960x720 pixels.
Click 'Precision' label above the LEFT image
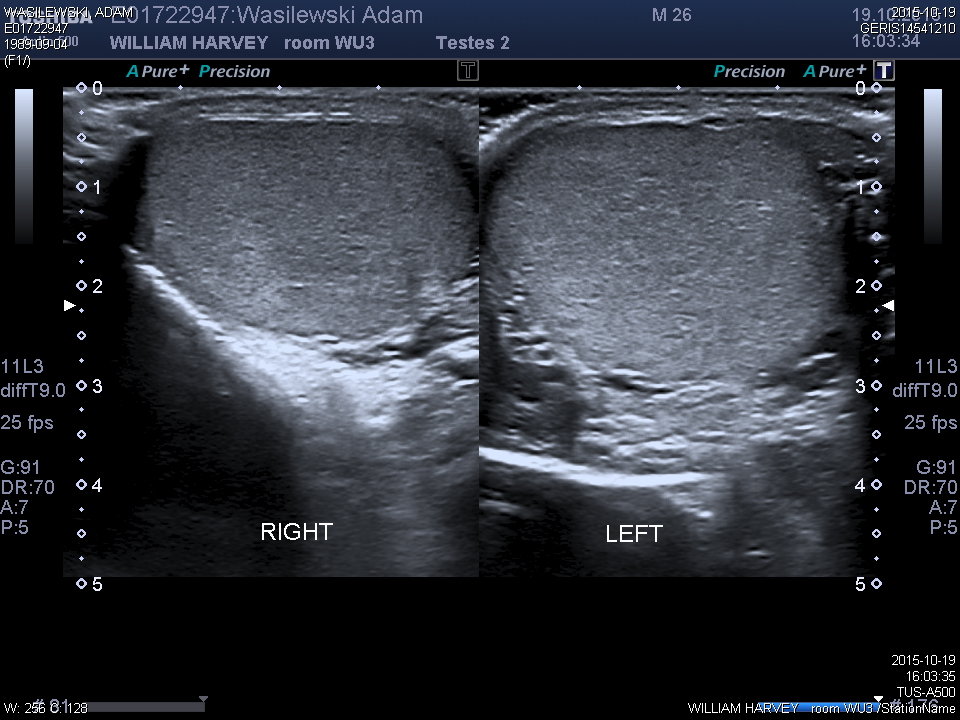point(749,71)
